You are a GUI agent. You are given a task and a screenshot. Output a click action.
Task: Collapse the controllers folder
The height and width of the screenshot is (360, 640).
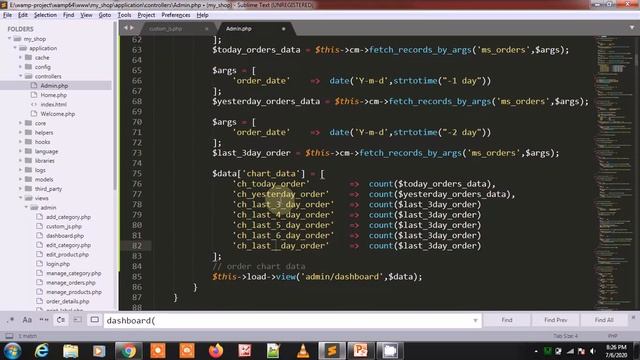pos(20,76)
